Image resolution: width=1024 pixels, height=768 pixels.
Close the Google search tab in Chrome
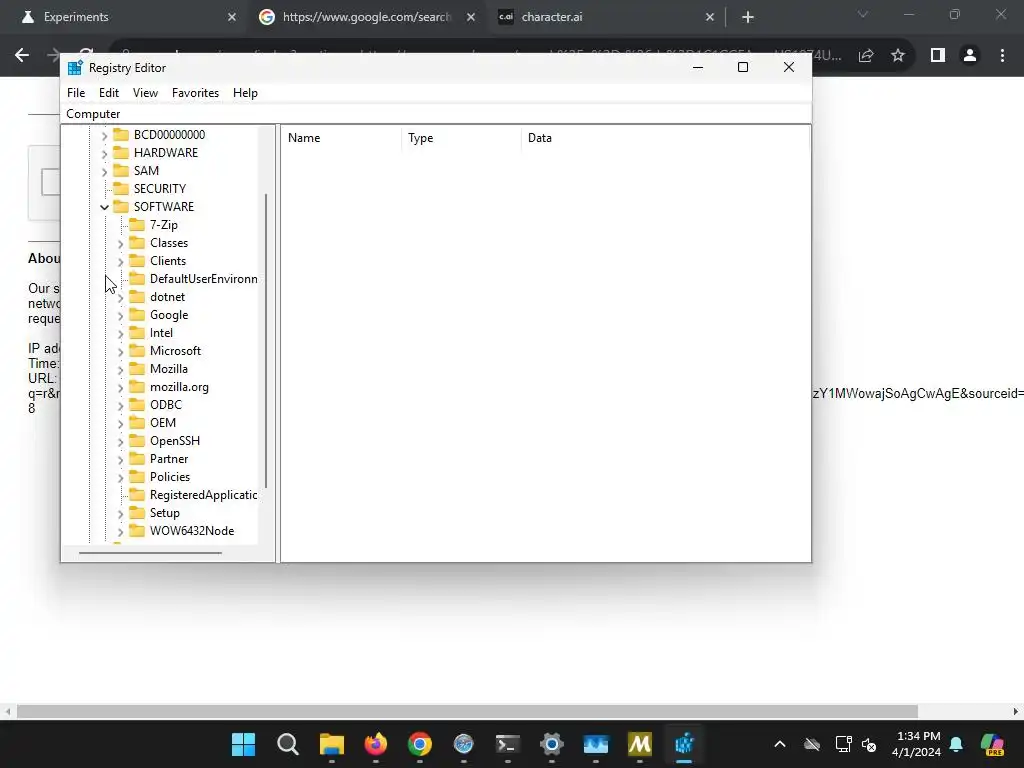tap(471, 17)
